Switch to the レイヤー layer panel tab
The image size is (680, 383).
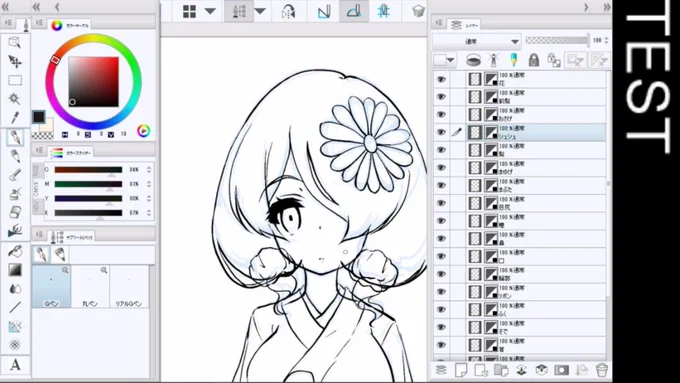464,25
